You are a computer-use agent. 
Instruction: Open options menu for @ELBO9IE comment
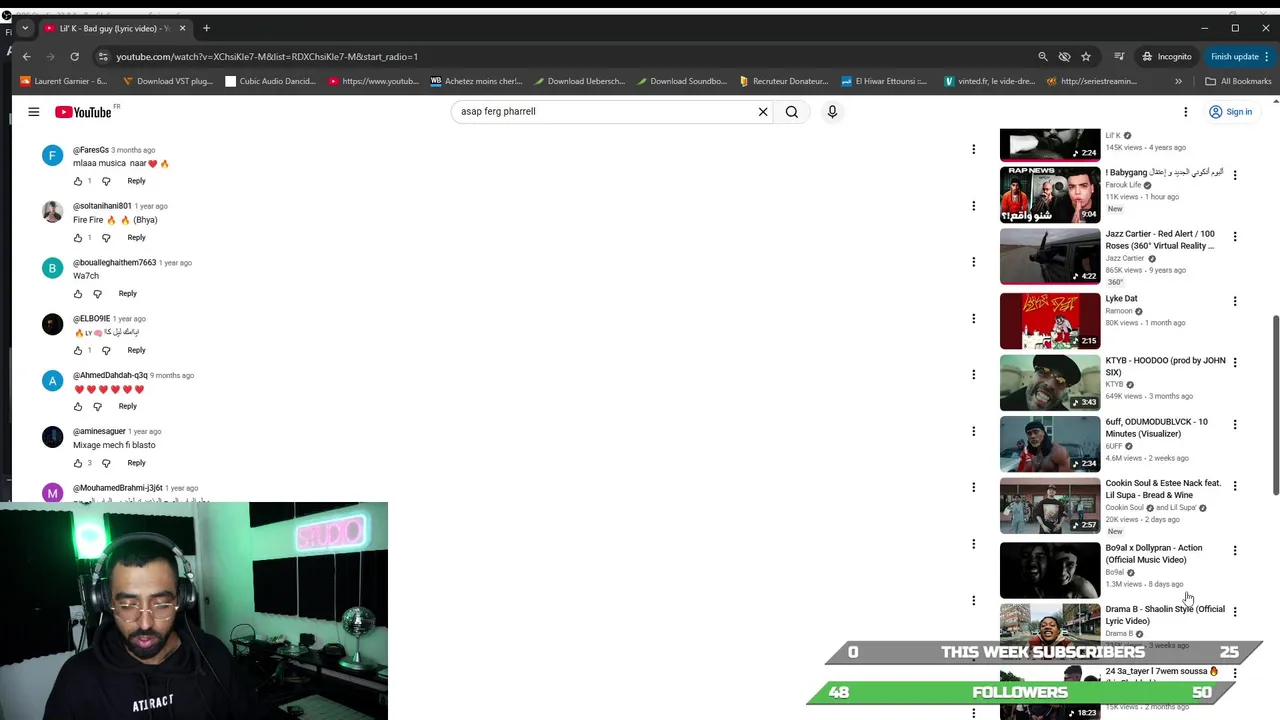(x=973, y=318)
